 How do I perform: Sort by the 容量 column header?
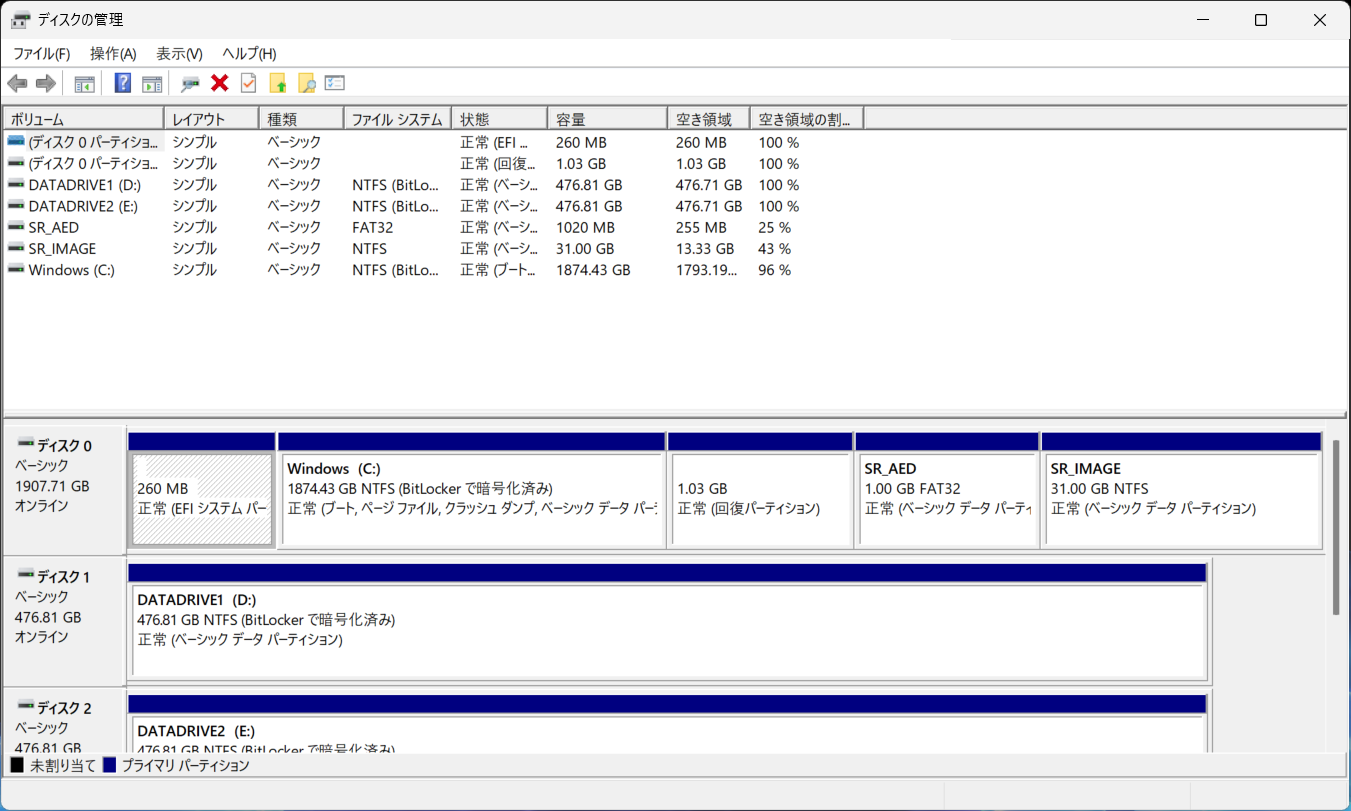click(606, 119)
